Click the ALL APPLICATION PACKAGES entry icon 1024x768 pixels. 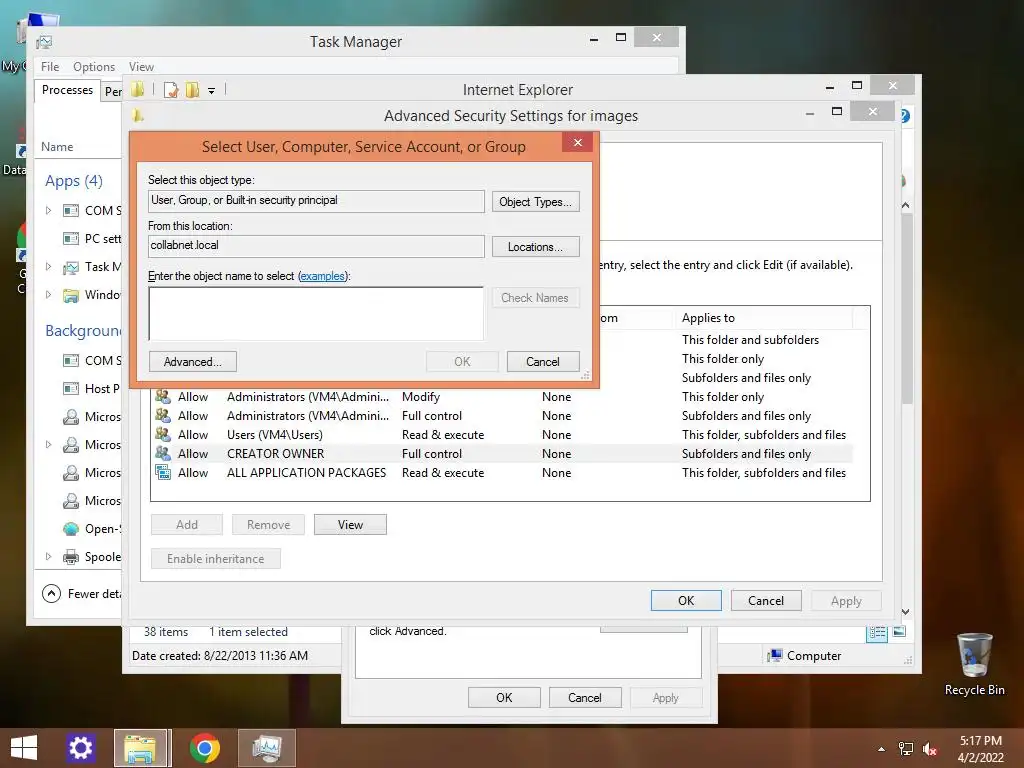(x=163, y=472)
